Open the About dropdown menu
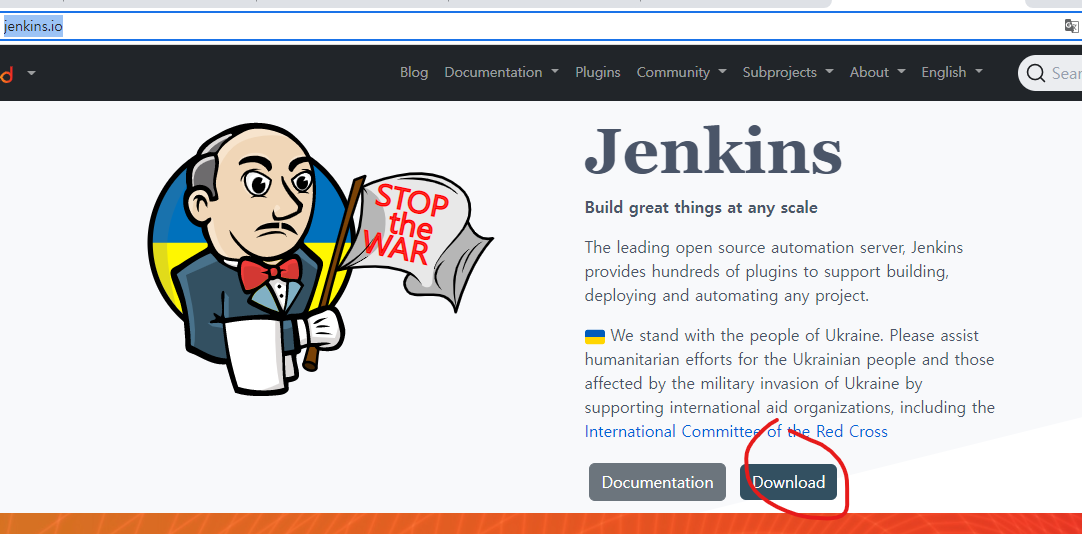The width and height of the screenshot is (1082, 534). 877,72
